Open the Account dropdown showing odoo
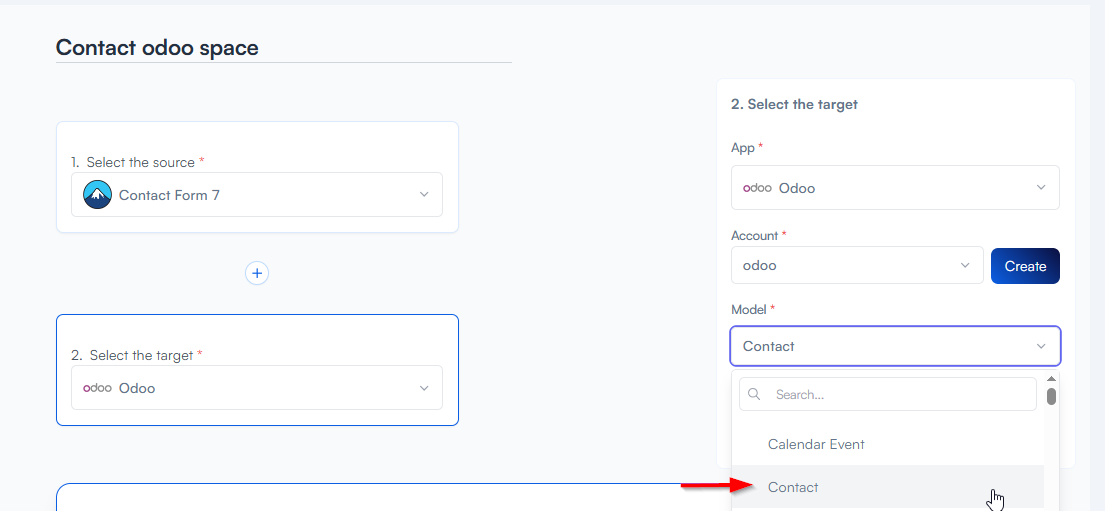Image resolution: width=1105 pixels, height=511 pixels. coord(856,266)
